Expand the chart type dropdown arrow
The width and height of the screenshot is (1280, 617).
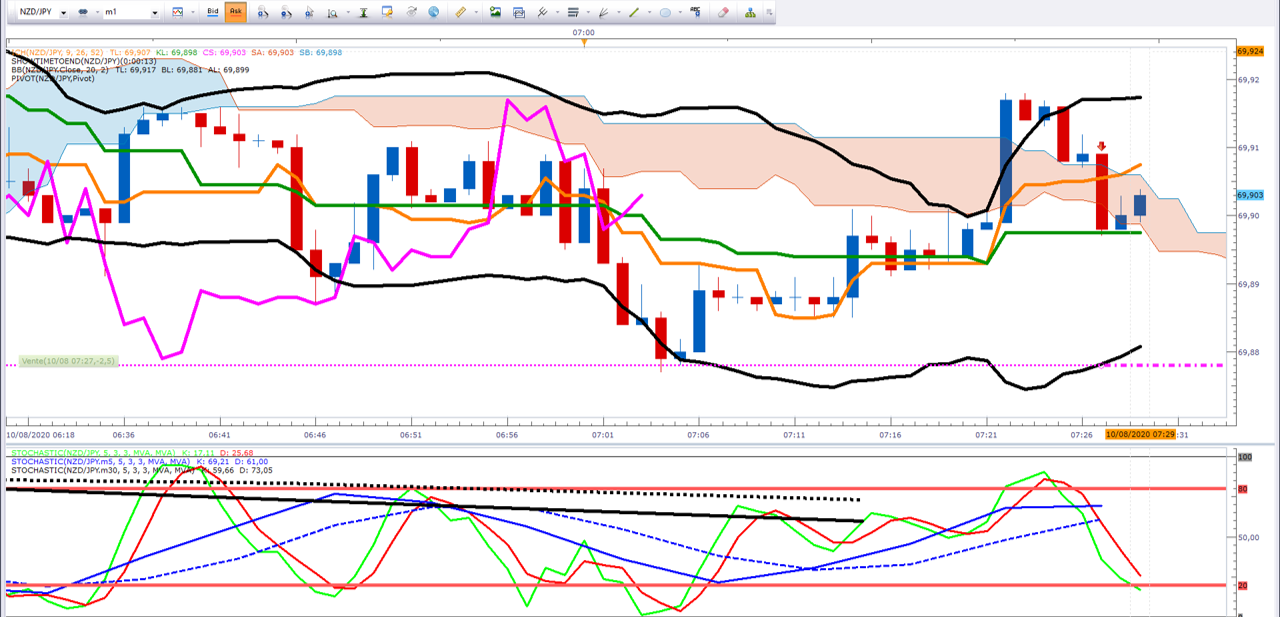click(x=193, y=12)
